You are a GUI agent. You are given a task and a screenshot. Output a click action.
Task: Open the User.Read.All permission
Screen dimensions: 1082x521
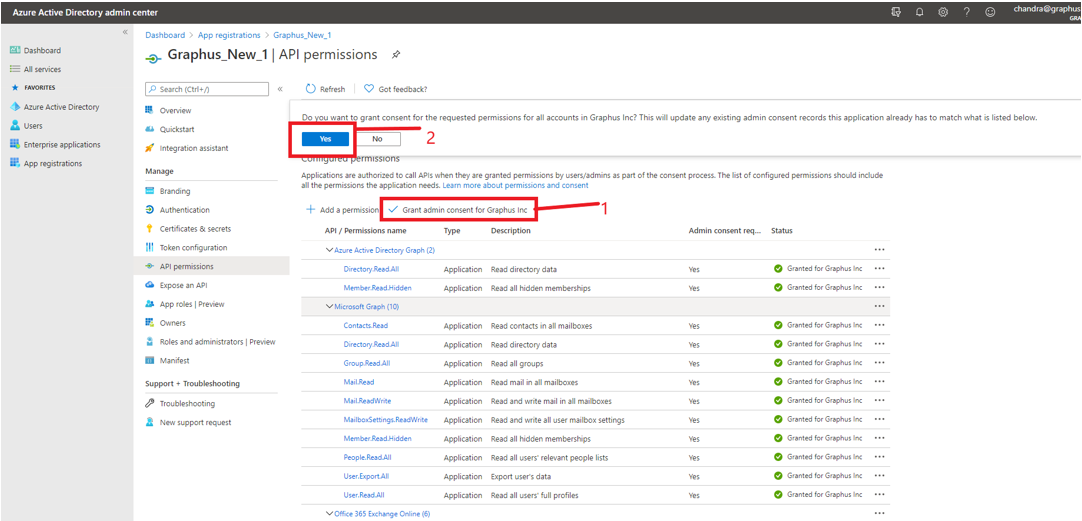tap(364, 495)
